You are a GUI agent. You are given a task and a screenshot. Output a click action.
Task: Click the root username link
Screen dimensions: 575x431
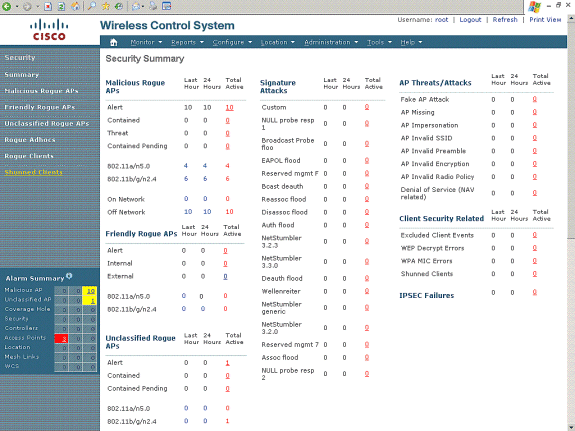[442, 20]
